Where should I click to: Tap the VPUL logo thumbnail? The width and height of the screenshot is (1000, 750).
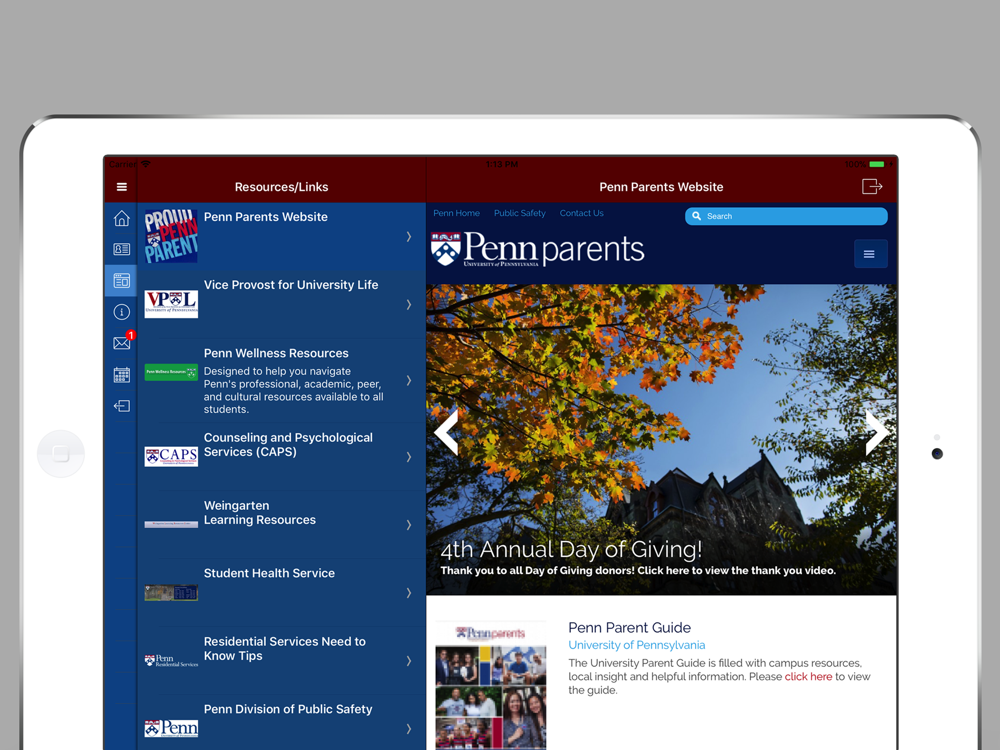171,304
